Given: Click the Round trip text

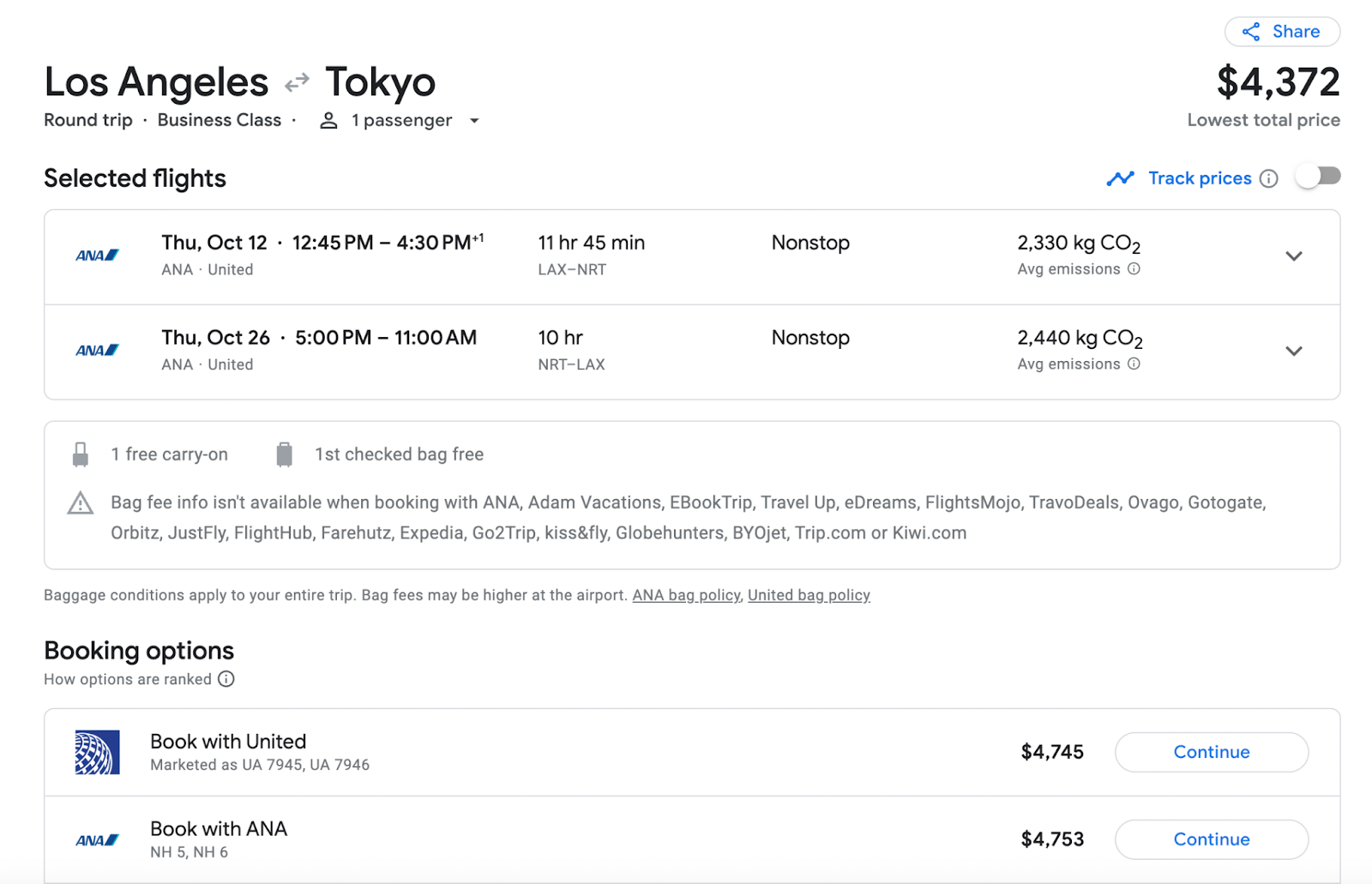Looking at the screenshot, I should tap(88, 120).
